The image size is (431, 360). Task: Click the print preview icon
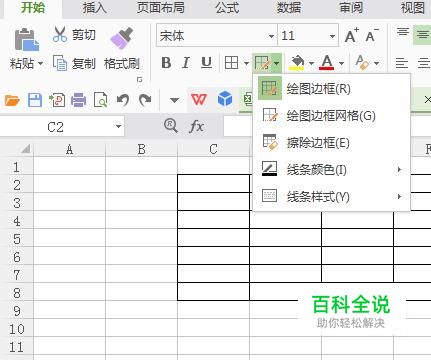[x=101, y=100]
